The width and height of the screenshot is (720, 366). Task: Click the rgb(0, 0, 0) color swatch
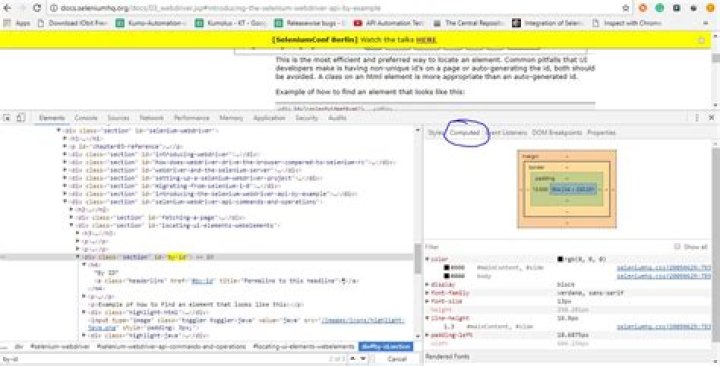coord(560,259)
